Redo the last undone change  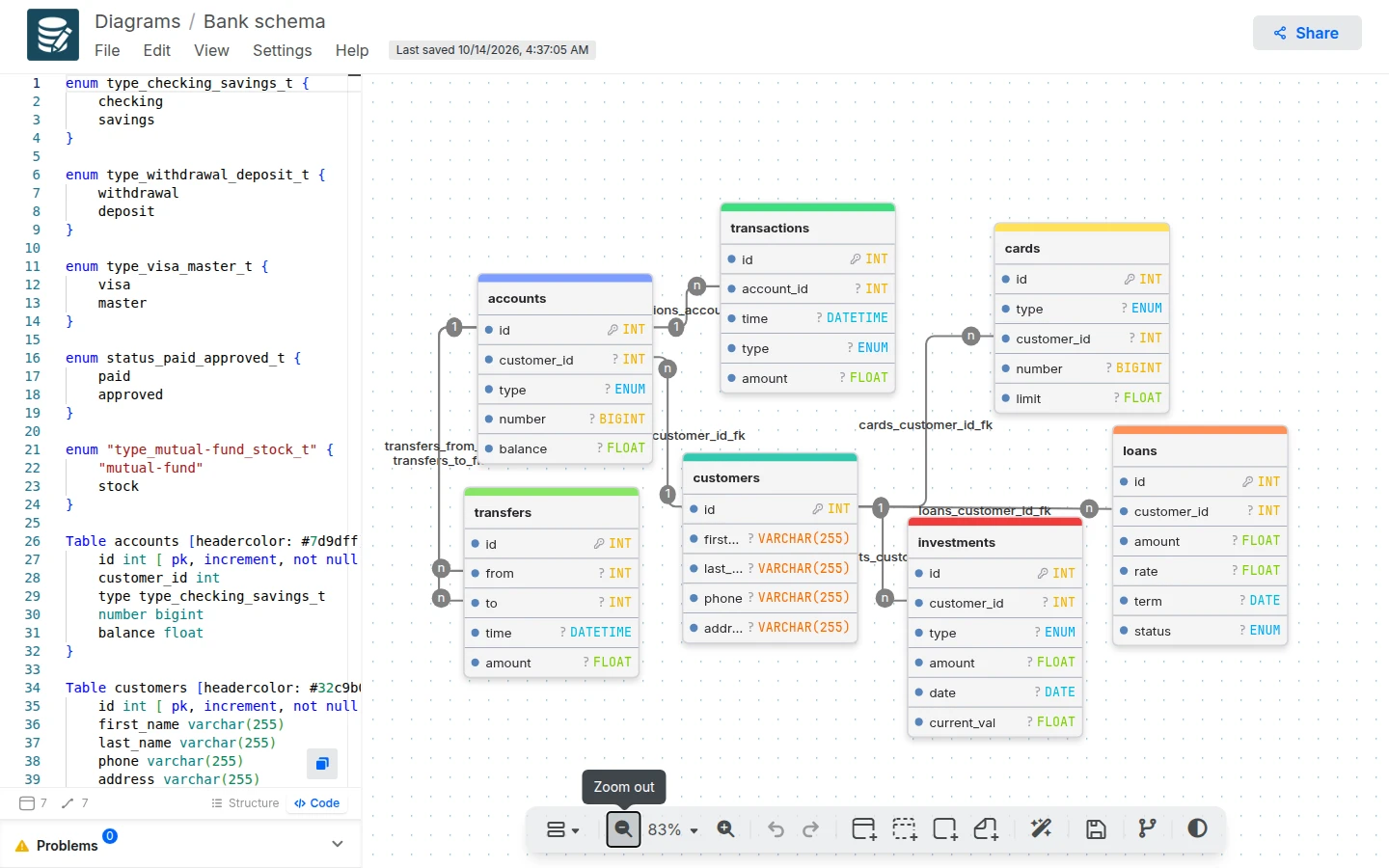click(811, 829)
